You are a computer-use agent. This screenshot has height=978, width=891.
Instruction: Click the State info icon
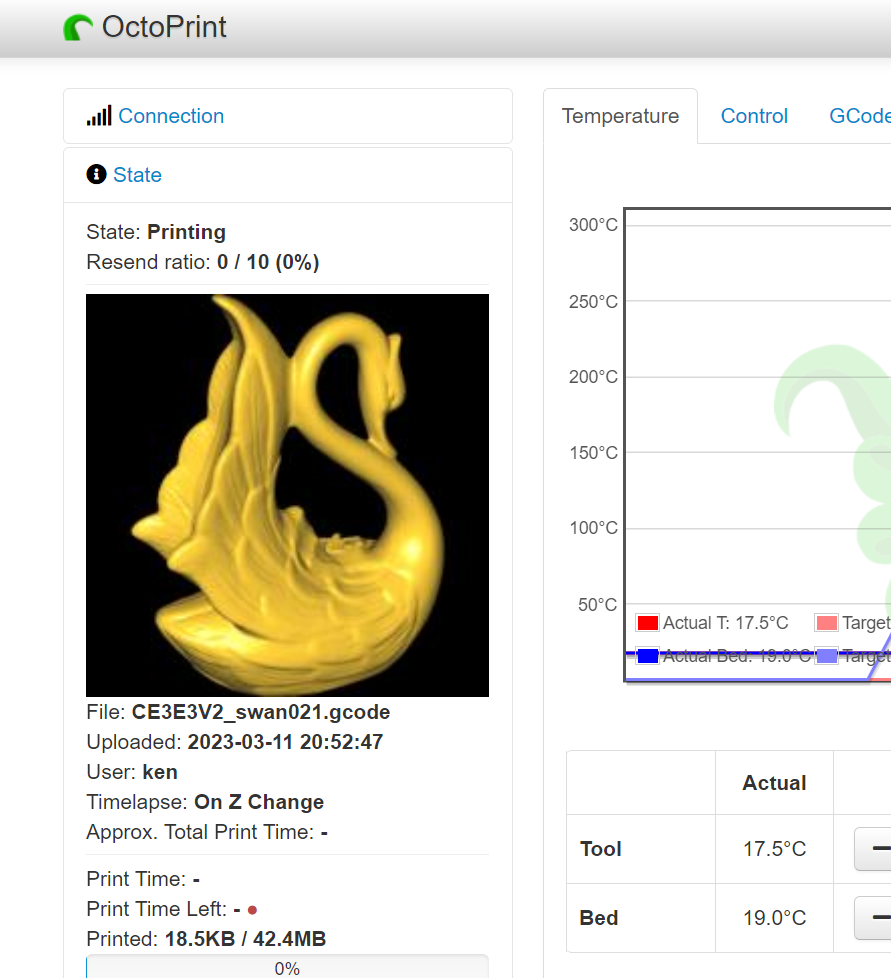click(x=96, y=174)
